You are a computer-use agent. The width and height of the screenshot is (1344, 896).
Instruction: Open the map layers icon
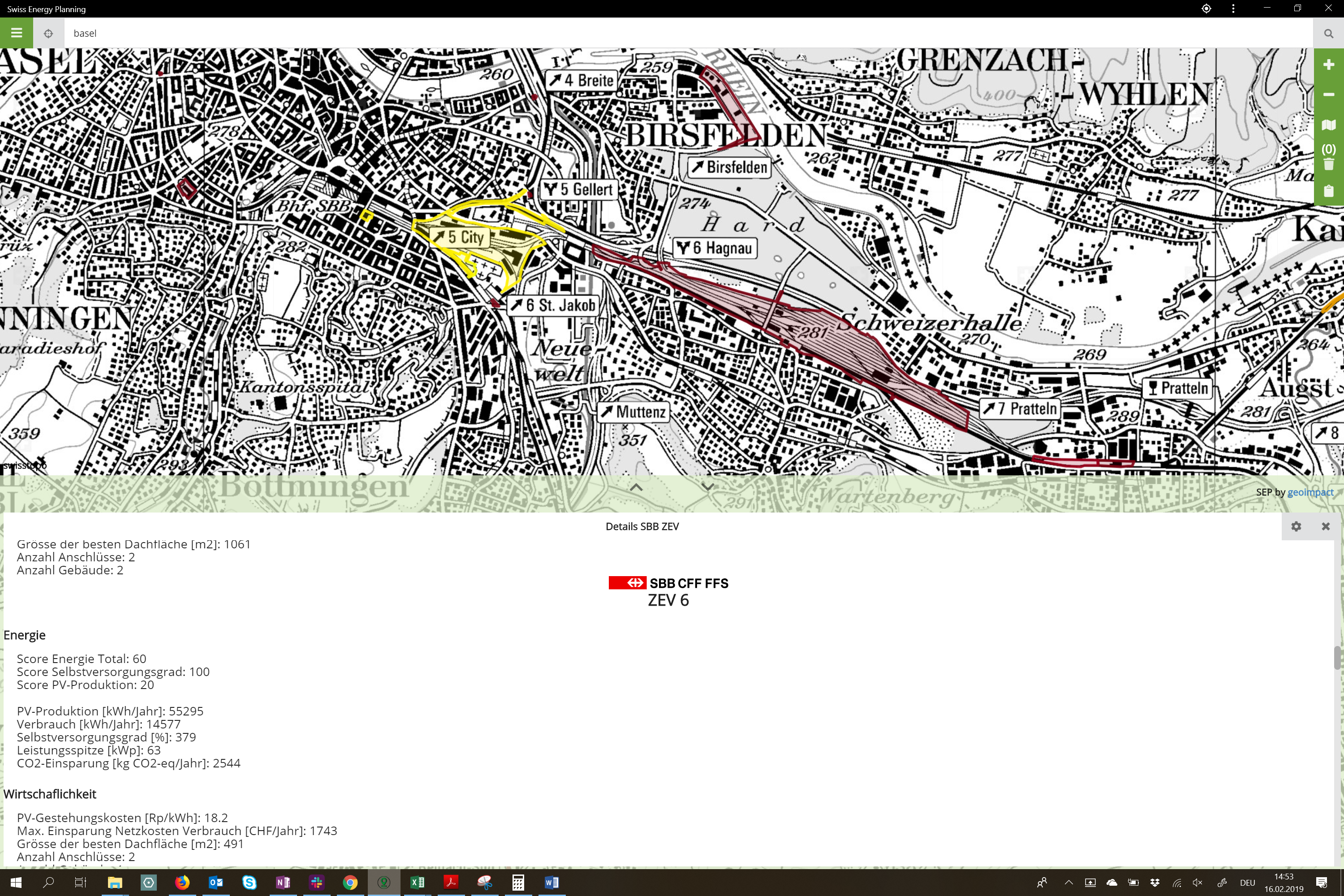coord(1328,125)
